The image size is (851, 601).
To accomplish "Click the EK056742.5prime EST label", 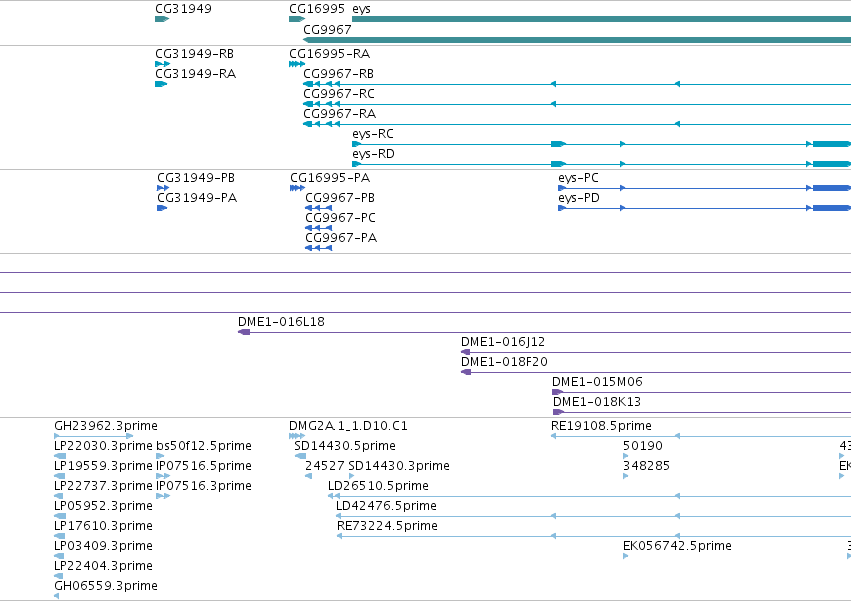I will tap(677, 547).
